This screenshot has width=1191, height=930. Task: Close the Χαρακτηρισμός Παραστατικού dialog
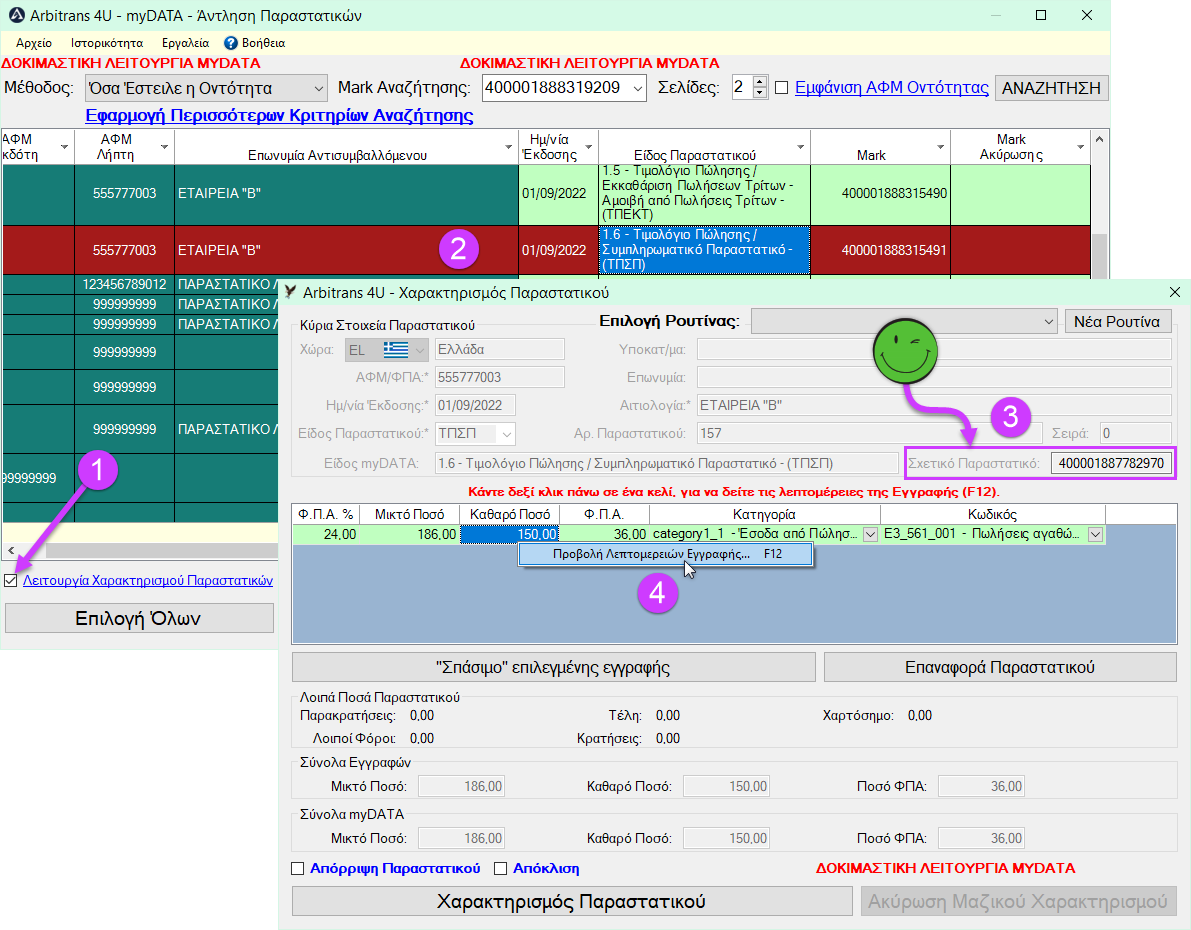tap(1175, 293)
